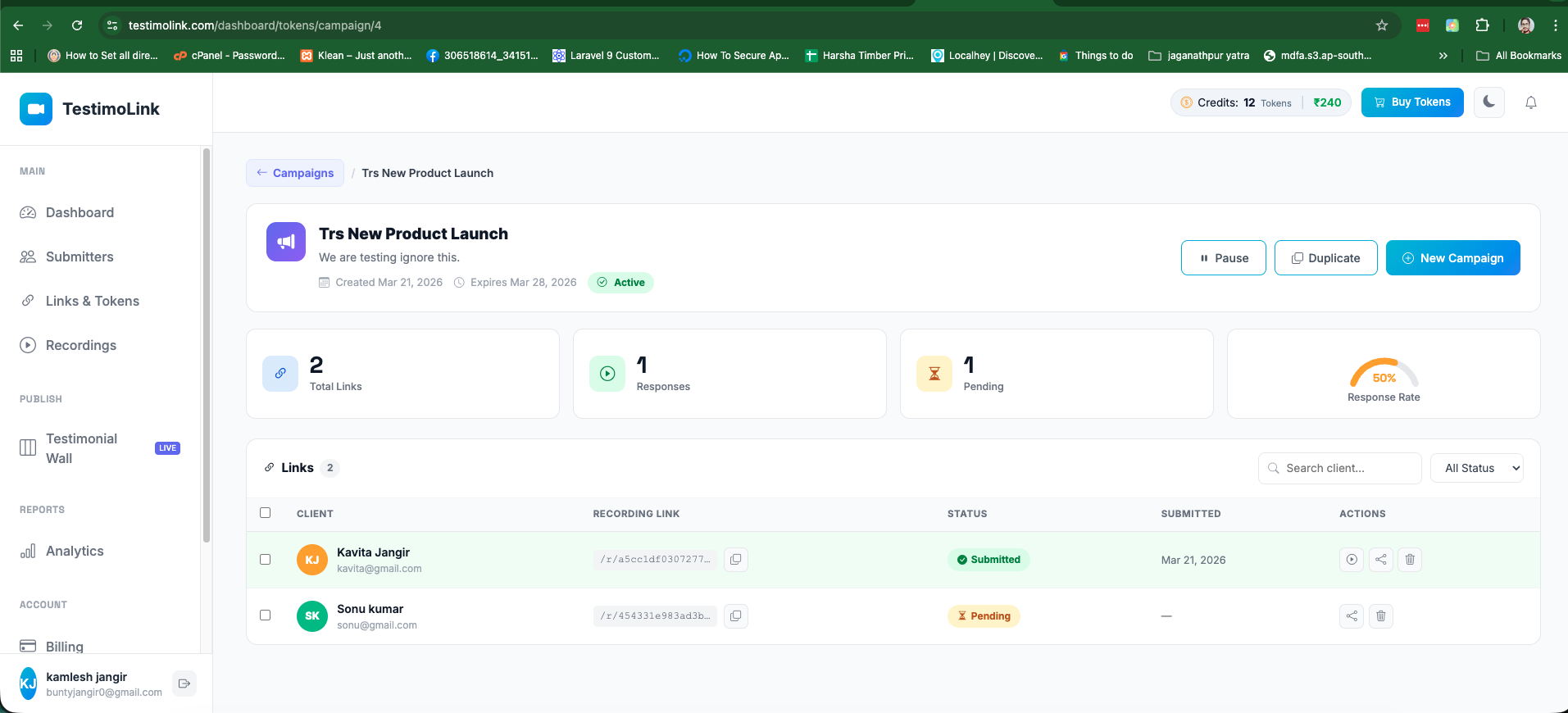Open the Things to do bookmark

click(1096, 56)
